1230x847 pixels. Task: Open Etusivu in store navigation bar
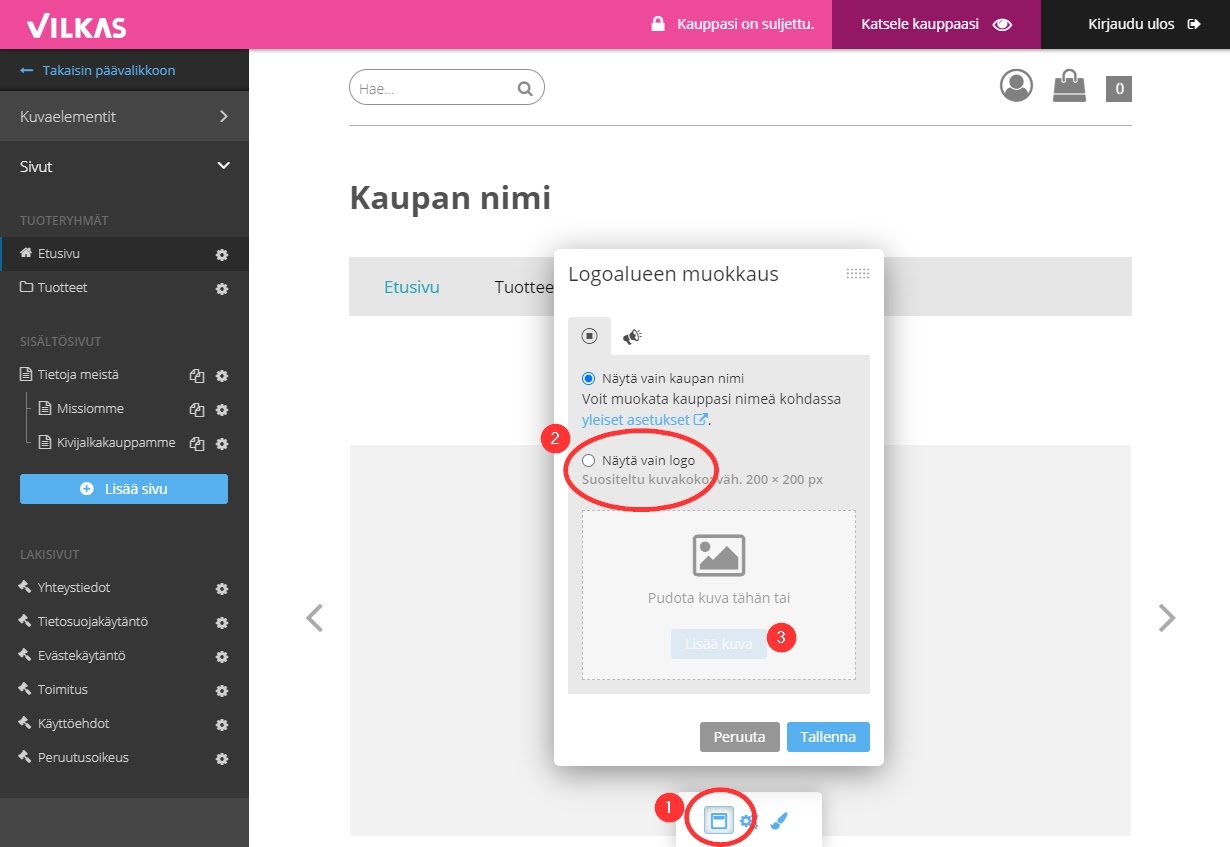pyautogui.click(x=412, y=287)
